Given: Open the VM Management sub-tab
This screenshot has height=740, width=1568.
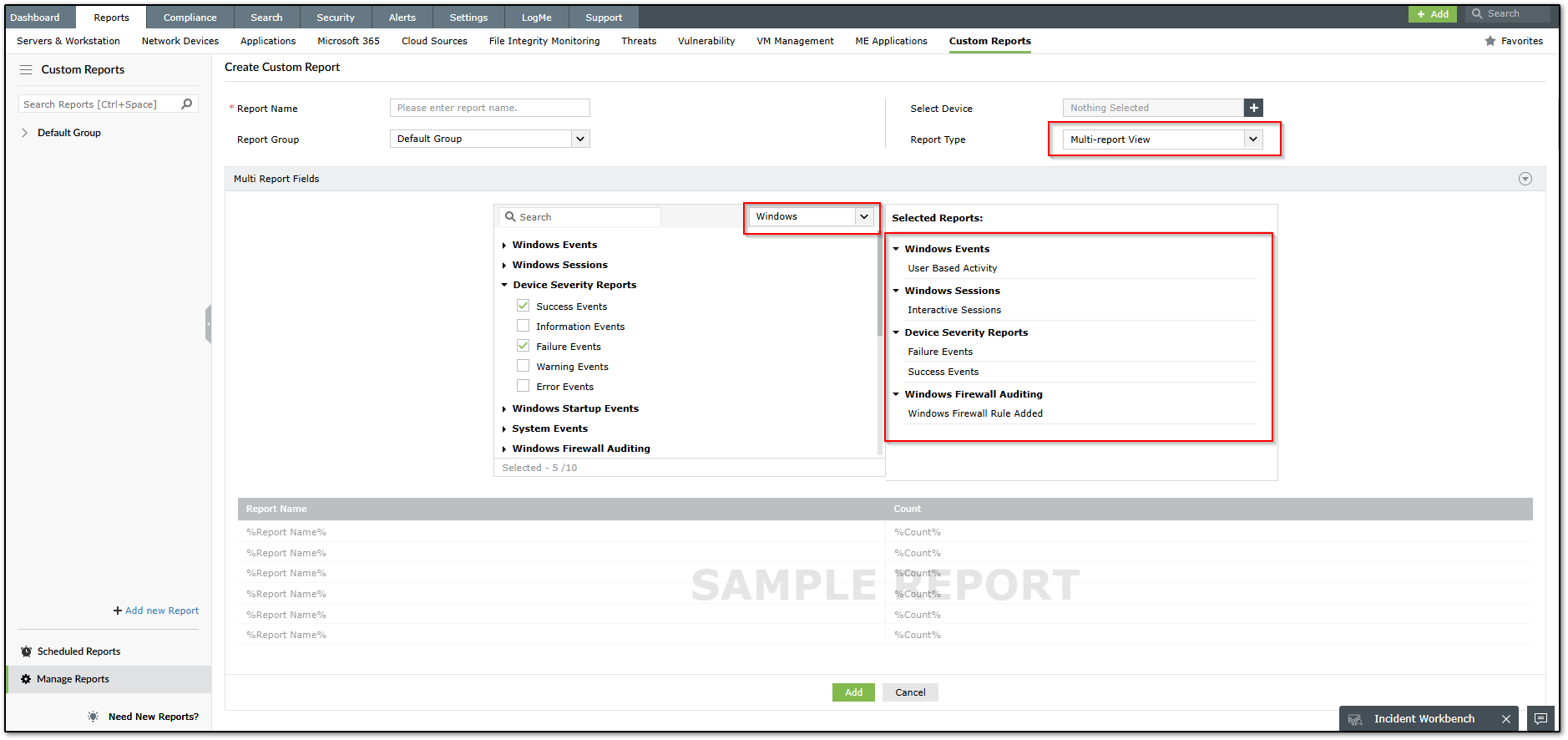Looking at the screenshot, I should [x=795, y=41].
